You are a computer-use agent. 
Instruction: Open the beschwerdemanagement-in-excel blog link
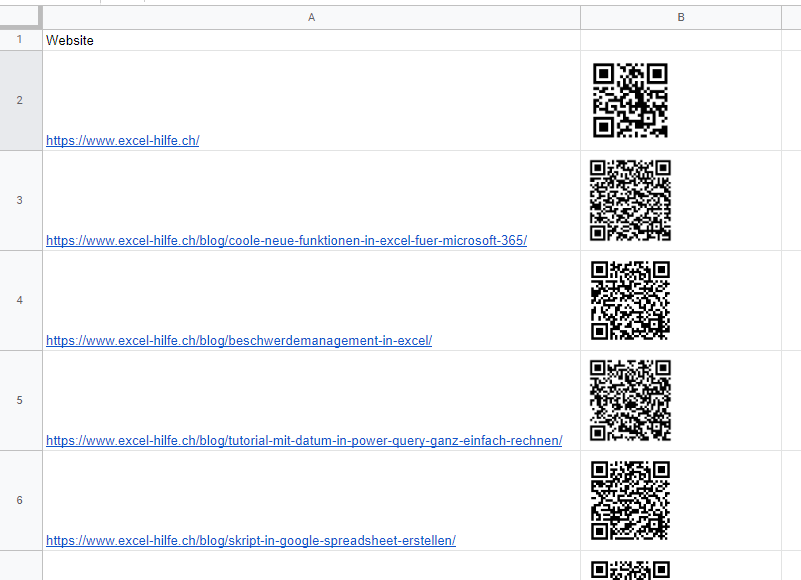coord(238,340)
